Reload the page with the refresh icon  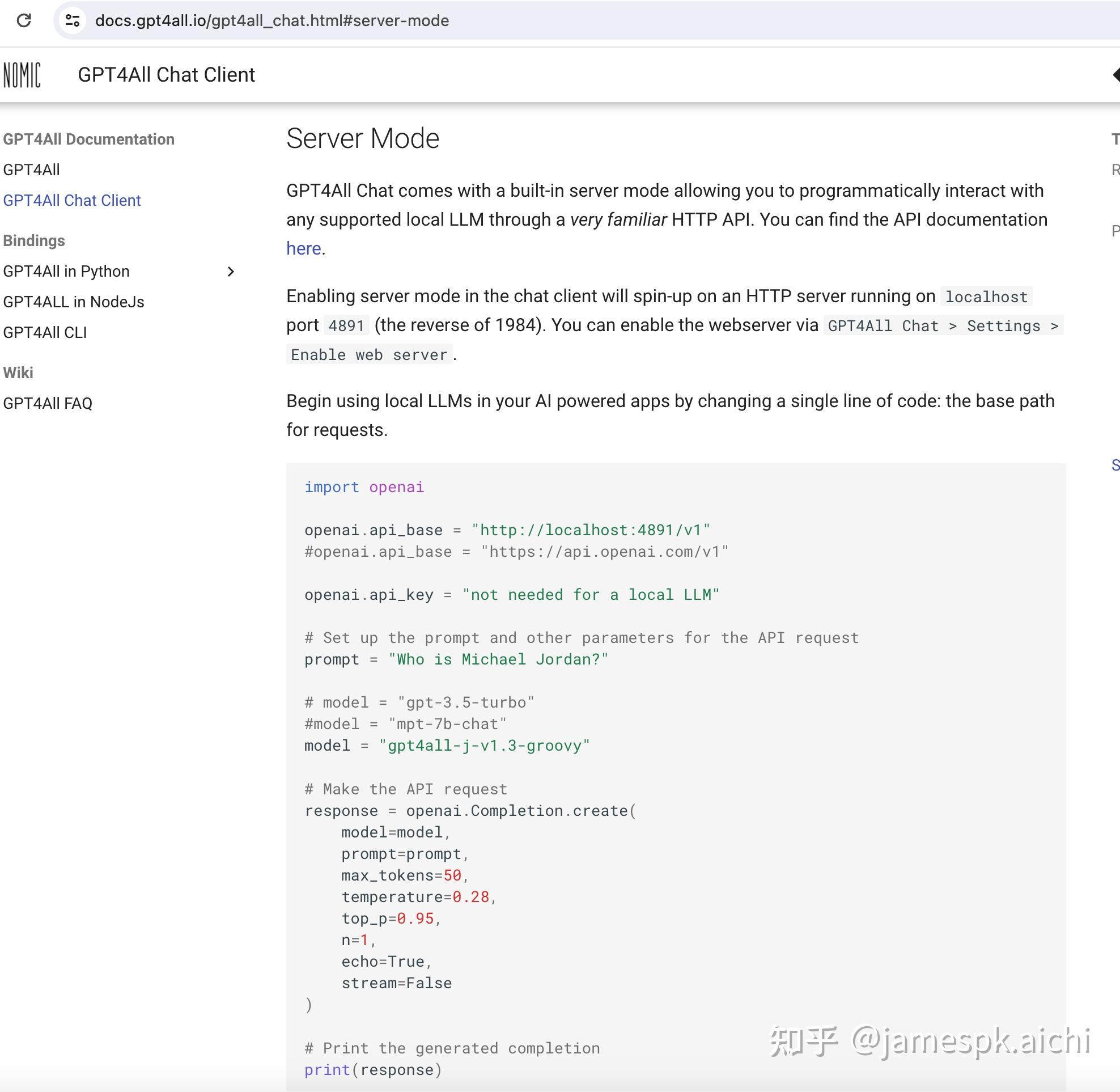tap(24, 20)
